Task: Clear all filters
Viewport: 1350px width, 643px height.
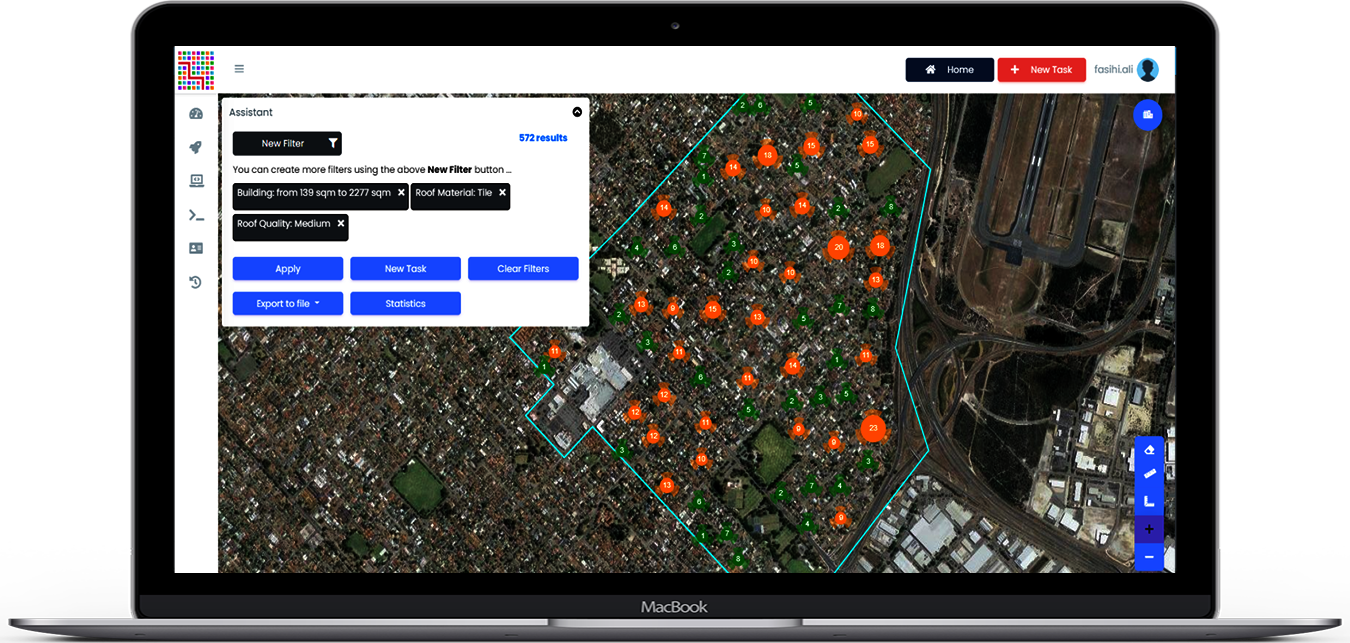Action: click(x=523, y=269)
